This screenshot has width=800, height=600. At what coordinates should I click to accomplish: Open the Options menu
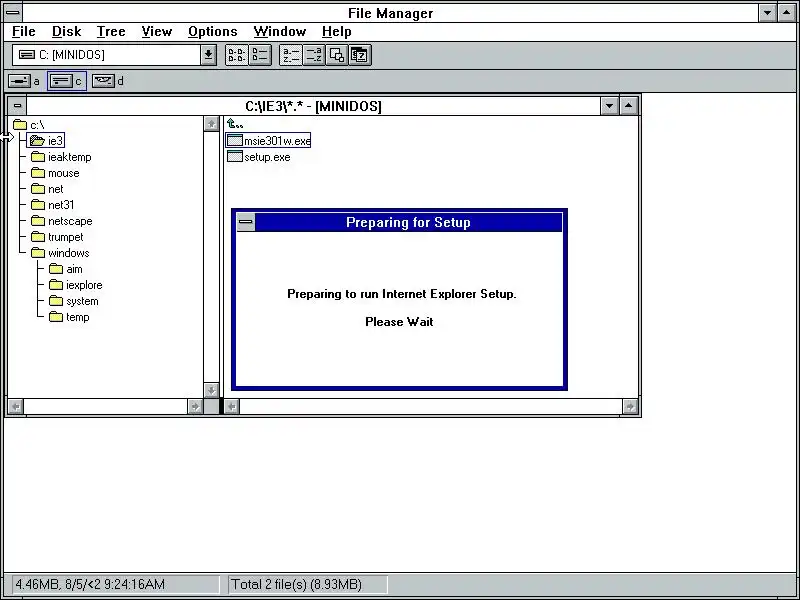click(x=212, y=32)
